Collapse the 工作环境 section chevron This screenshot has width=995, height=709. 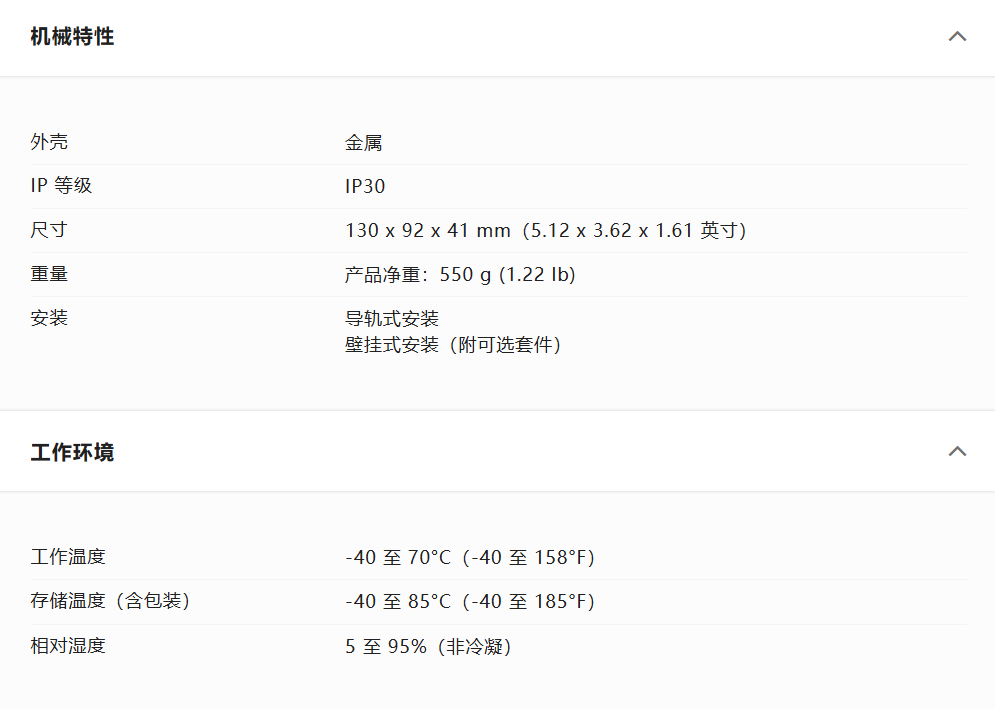(x=957, y=451)
